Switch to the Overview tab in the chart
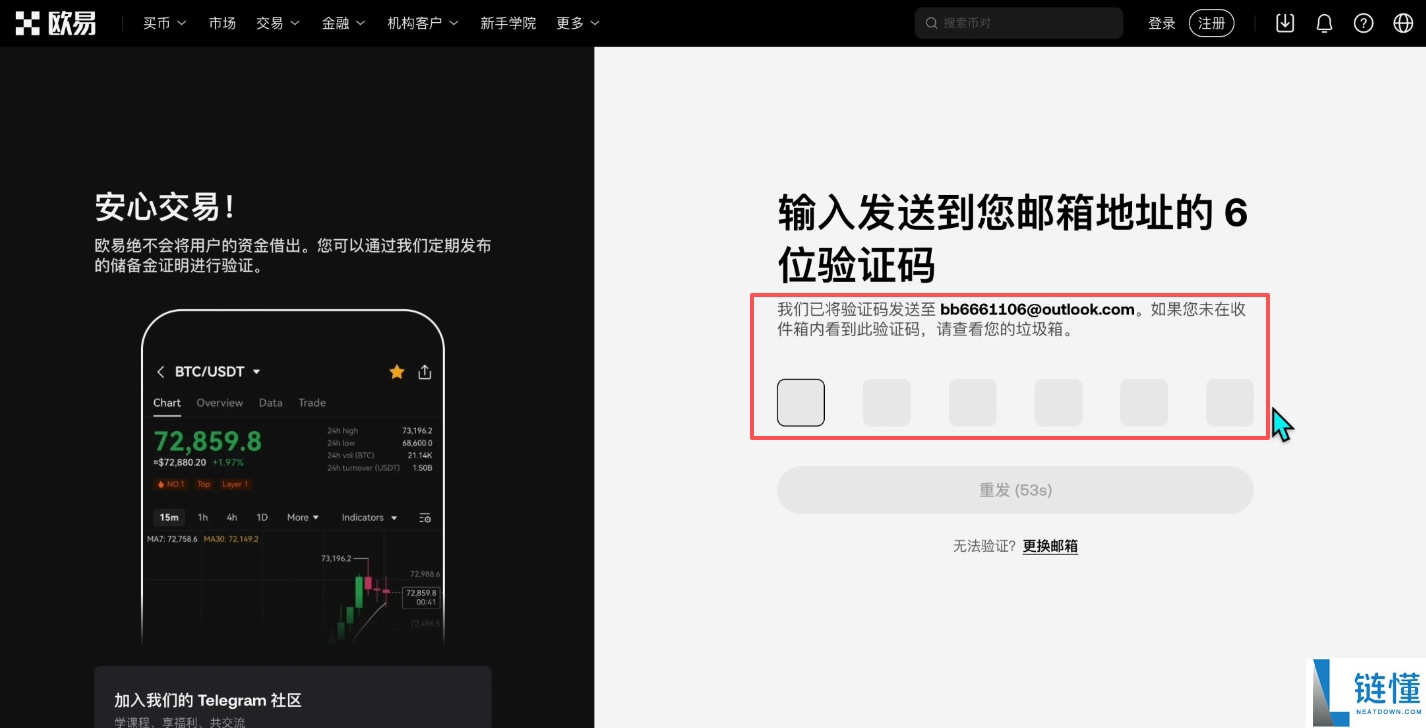This screenshot has height=728, width=1426. (x=220, y=403)
